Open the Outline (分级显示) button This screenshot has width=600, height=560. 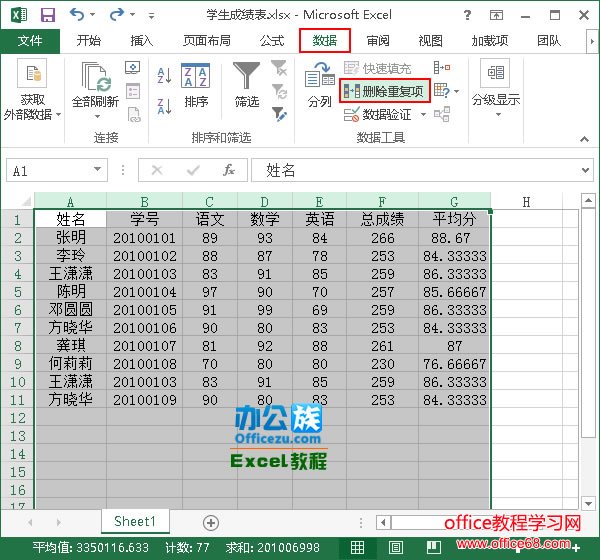[x=496, y=88]
